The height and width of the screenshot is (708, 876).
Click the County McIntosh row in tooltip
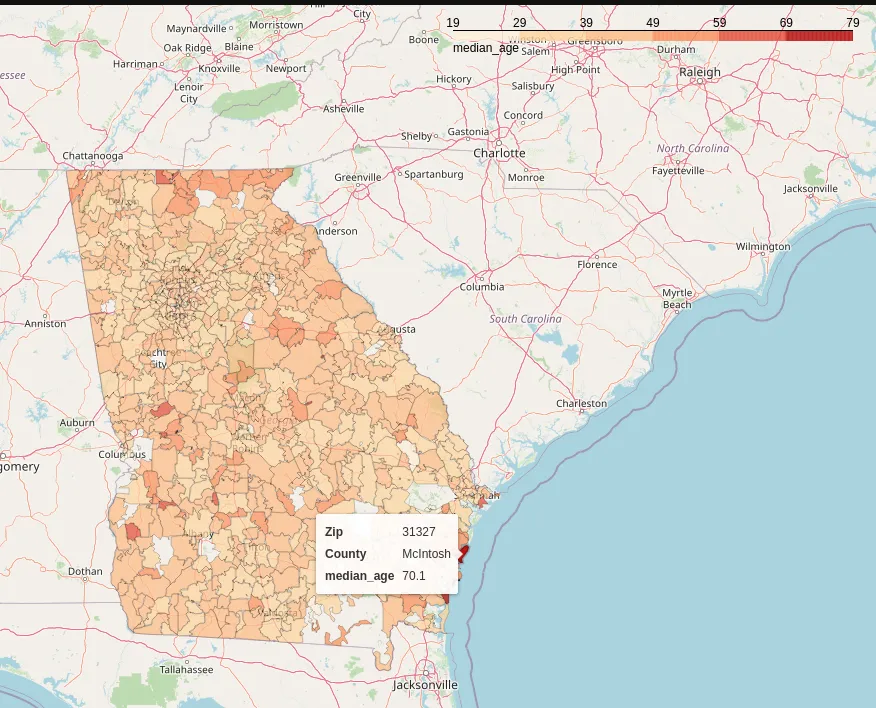click(386, 554)
